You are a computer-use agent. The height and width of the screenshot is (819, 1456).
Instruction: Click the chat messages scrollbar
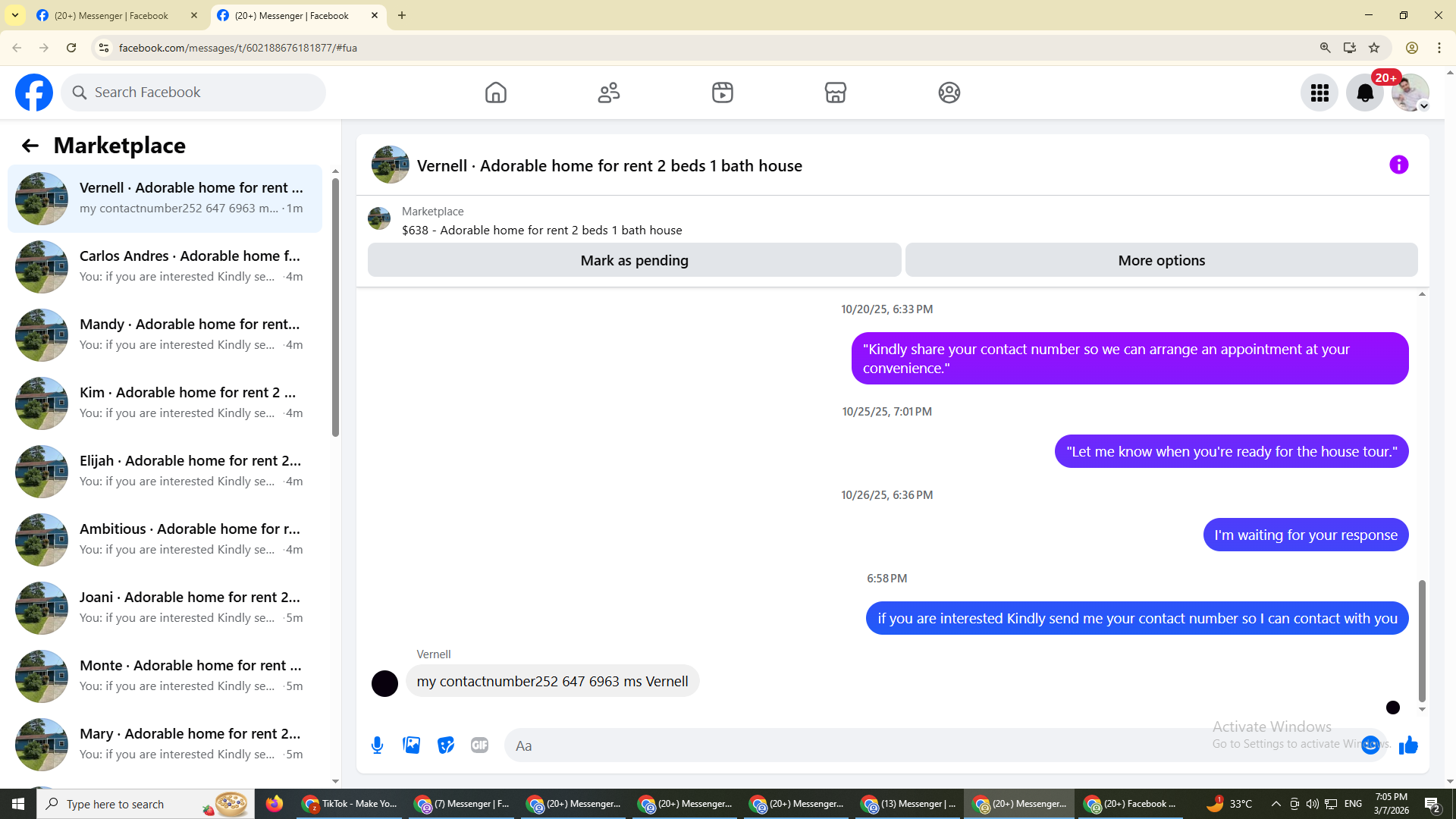tap(1422, 641)
